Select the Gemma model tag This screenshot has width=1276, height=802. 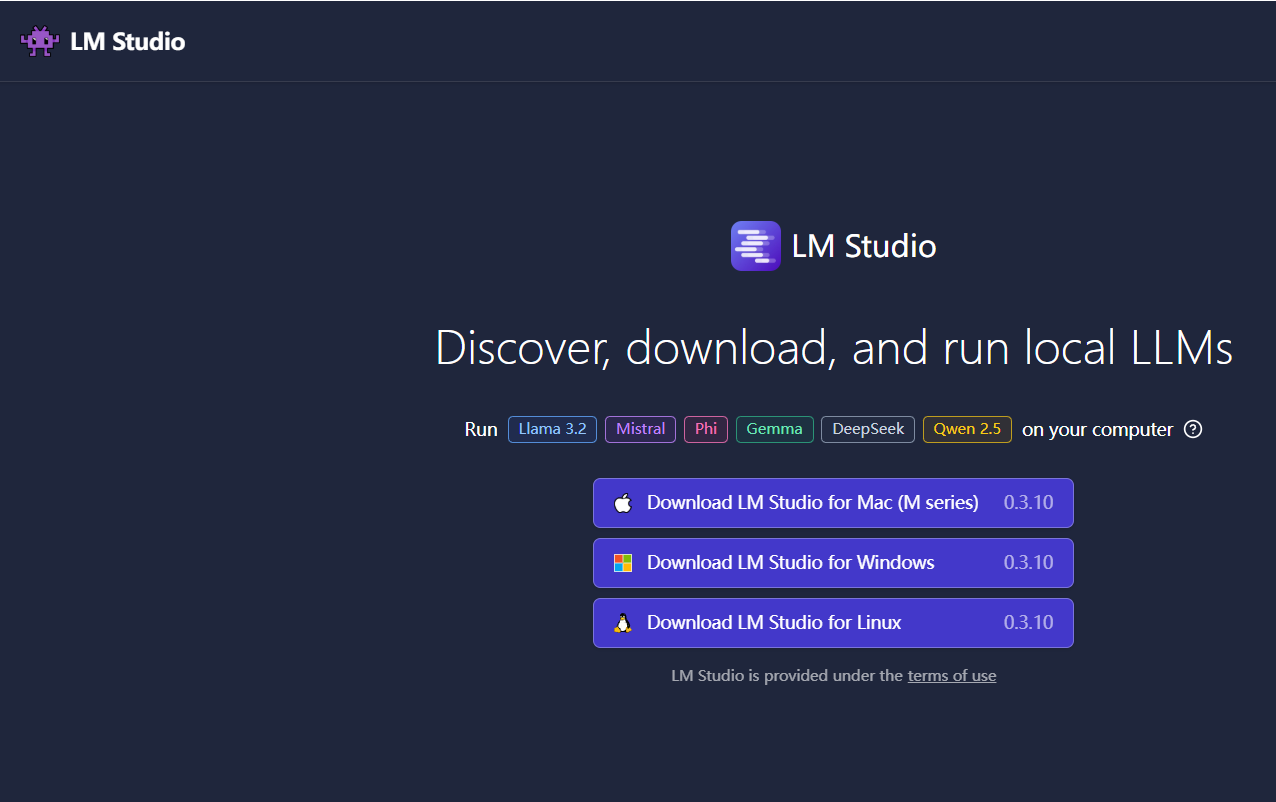pos(775,429)
